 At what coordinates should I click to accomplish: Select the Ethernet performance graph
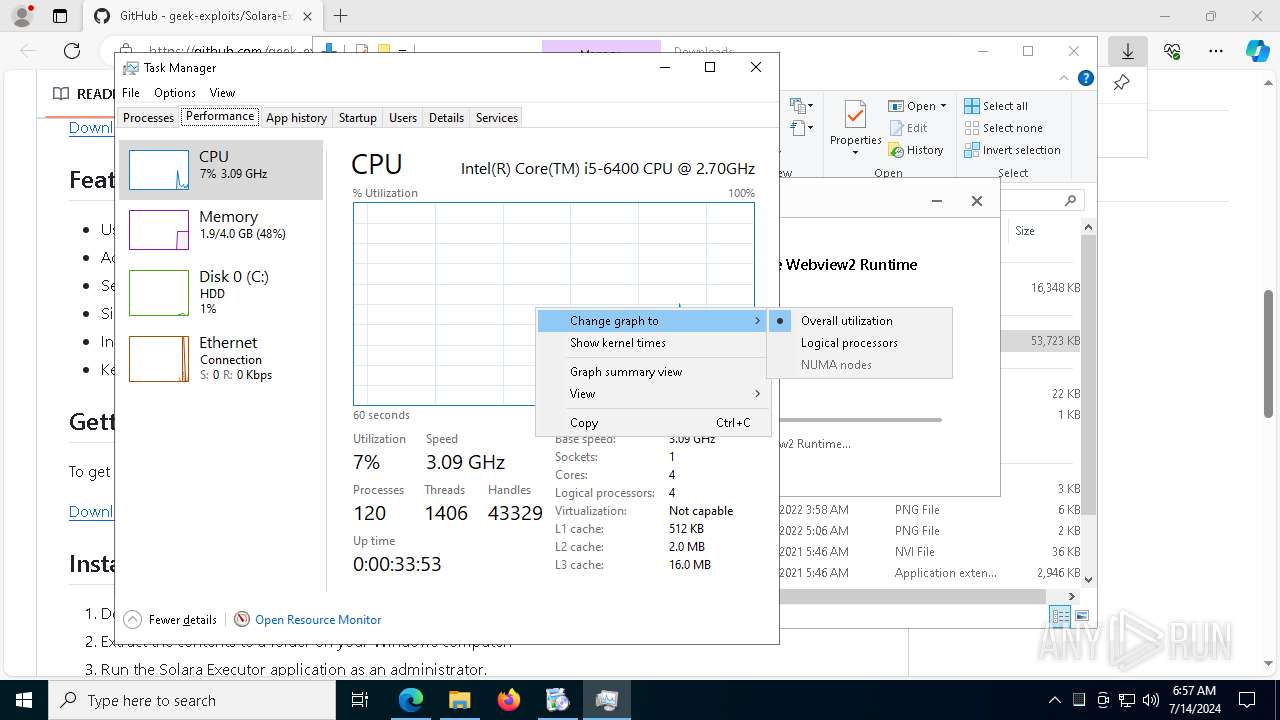159,359
